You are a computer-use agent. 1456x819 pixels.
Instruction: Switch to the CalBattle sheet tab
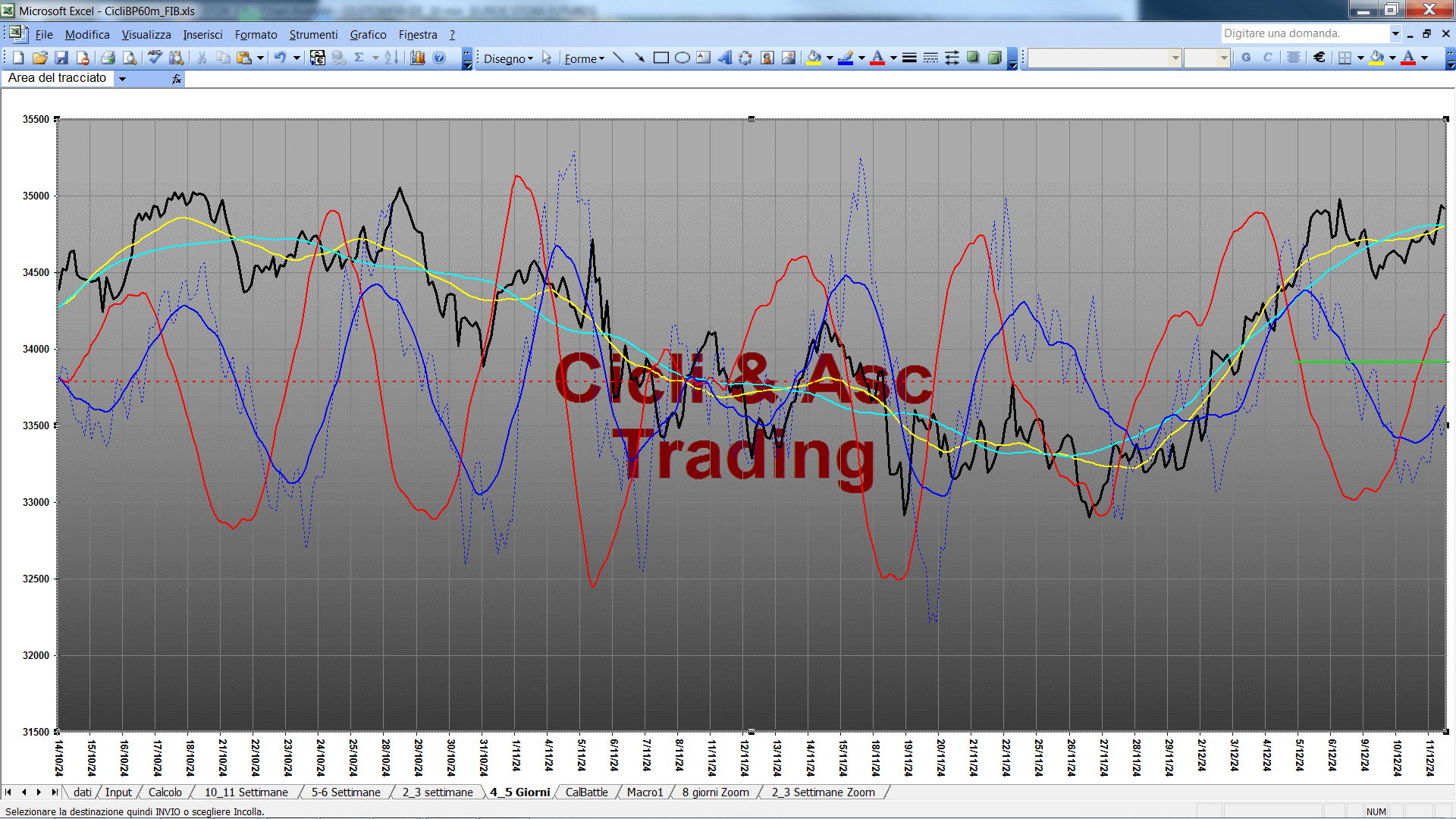pos(586,792)
